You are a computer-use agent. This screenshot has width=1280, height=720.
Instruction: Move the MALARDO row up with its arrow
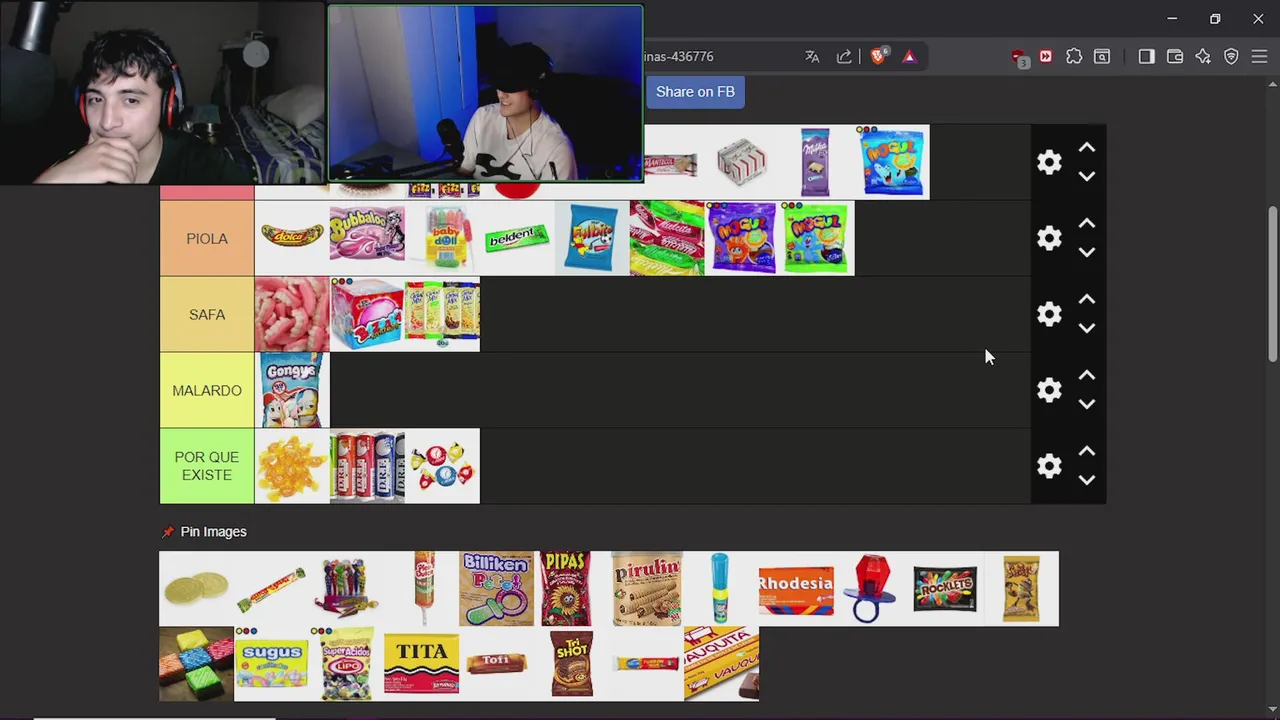click(x=1087, y=376)
